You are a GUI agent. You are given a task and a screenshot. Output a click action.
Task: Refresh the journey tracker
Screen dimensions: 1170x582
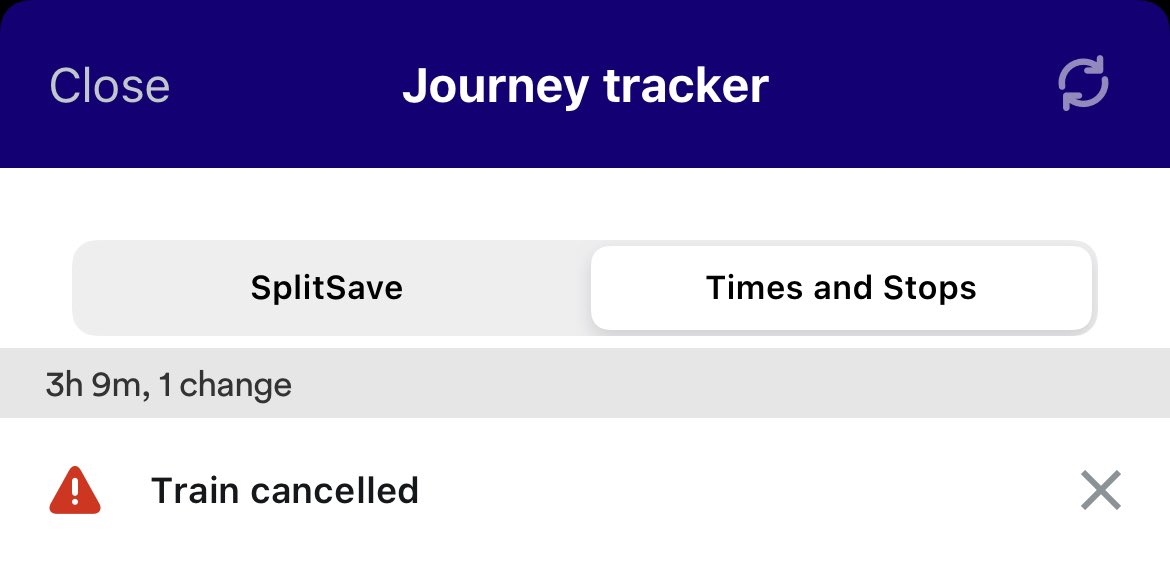click(1084, 85)
